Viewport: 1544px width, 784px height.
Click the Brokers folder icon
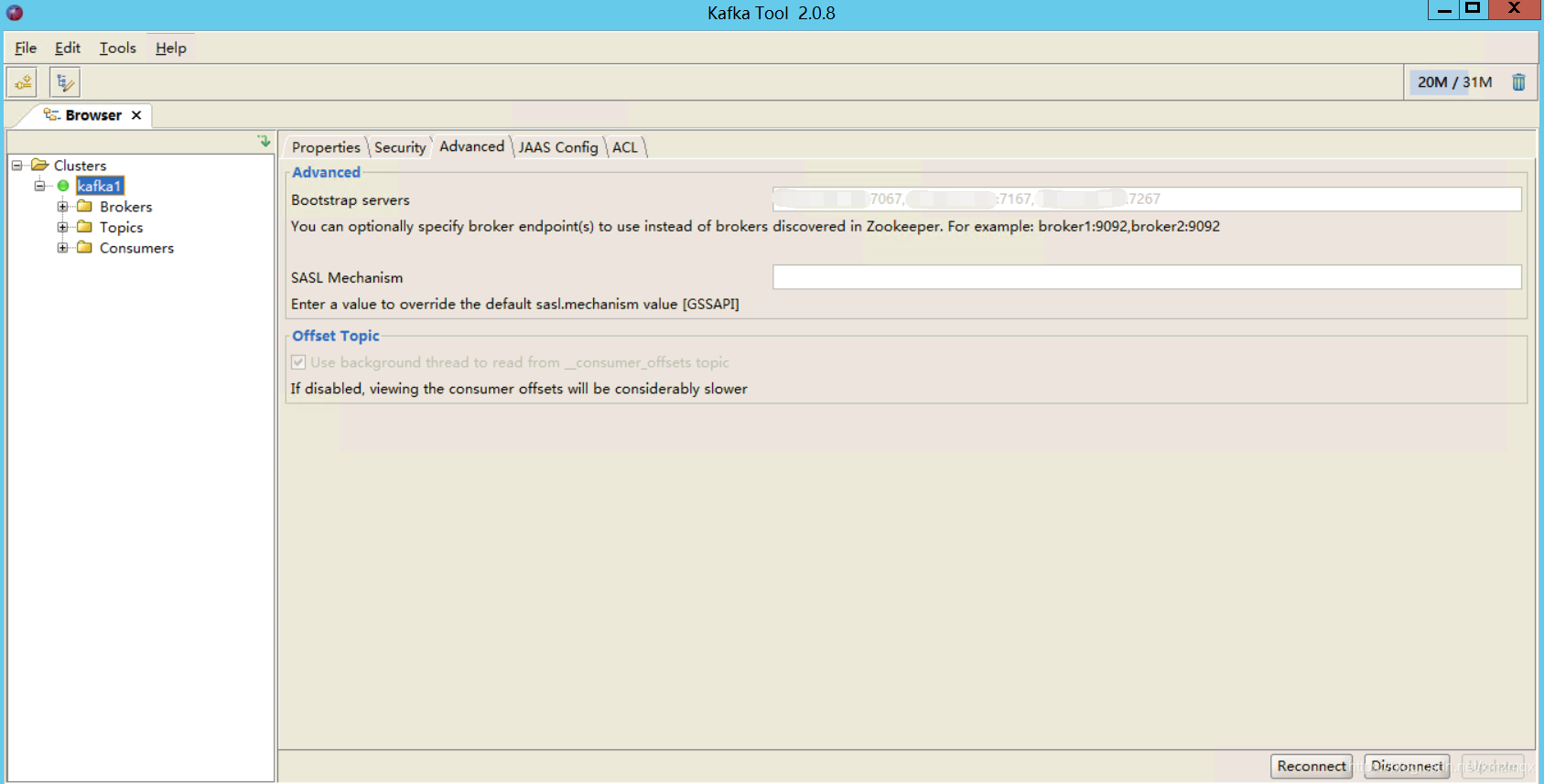(85, 207)
